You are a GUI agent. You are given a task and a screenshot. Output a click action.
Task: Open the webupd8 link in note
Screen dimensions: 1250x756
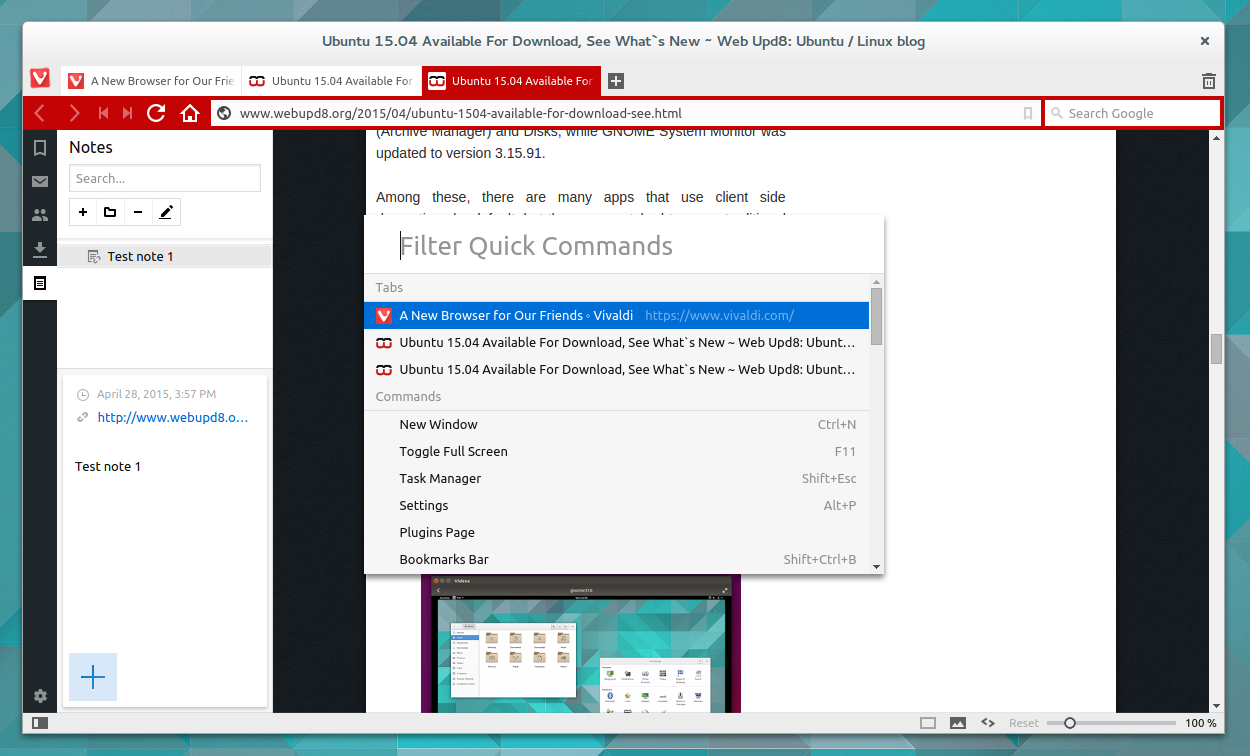(x=173, y=417)
